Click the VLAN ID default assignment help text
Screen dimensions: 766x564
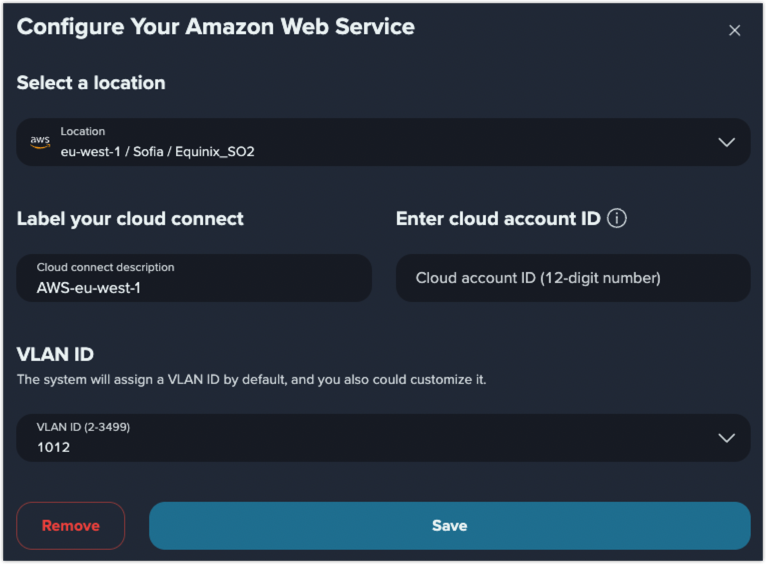click(252, 380)
